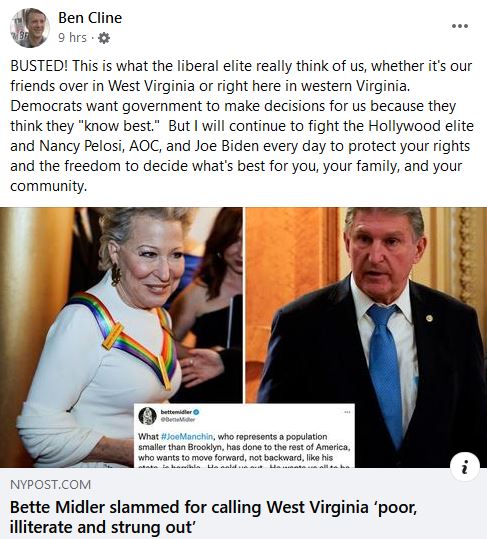Click the post text starting with BUSTED!
Viewport: 487px width, 539px height.
pyautogui.click(x=242, y=126)
